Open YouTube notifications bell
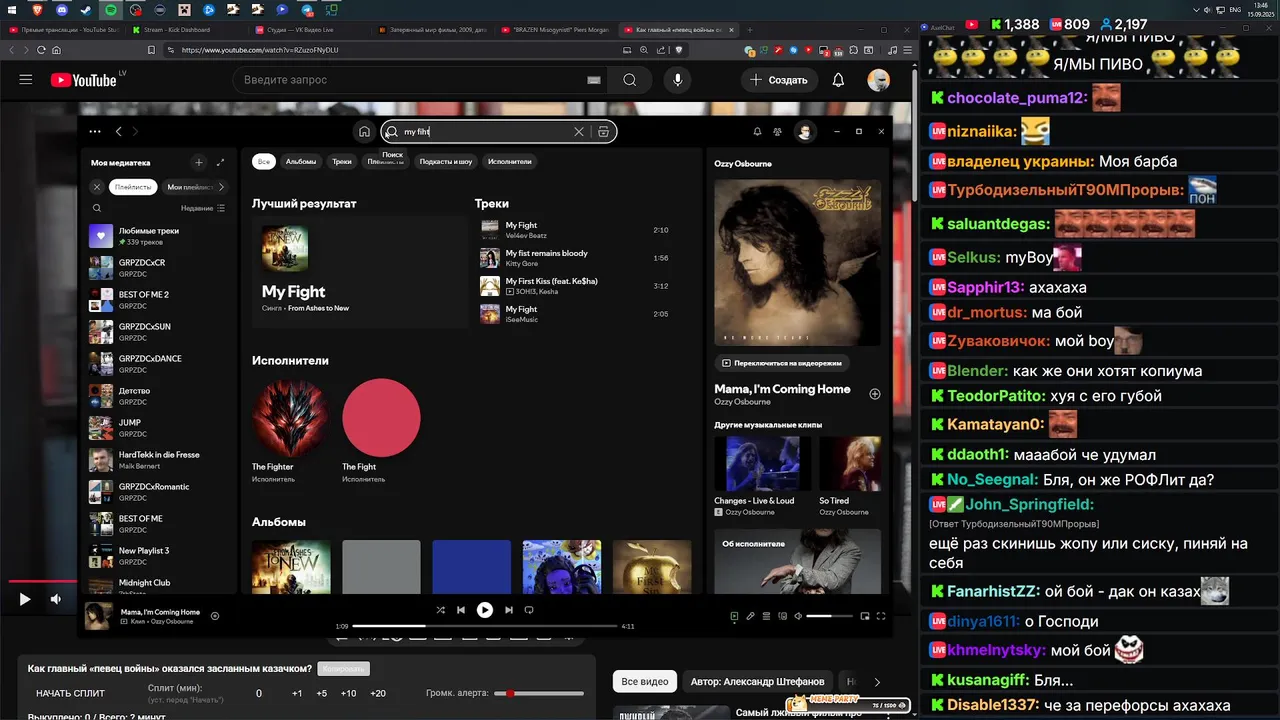 [x=838, y=80]
